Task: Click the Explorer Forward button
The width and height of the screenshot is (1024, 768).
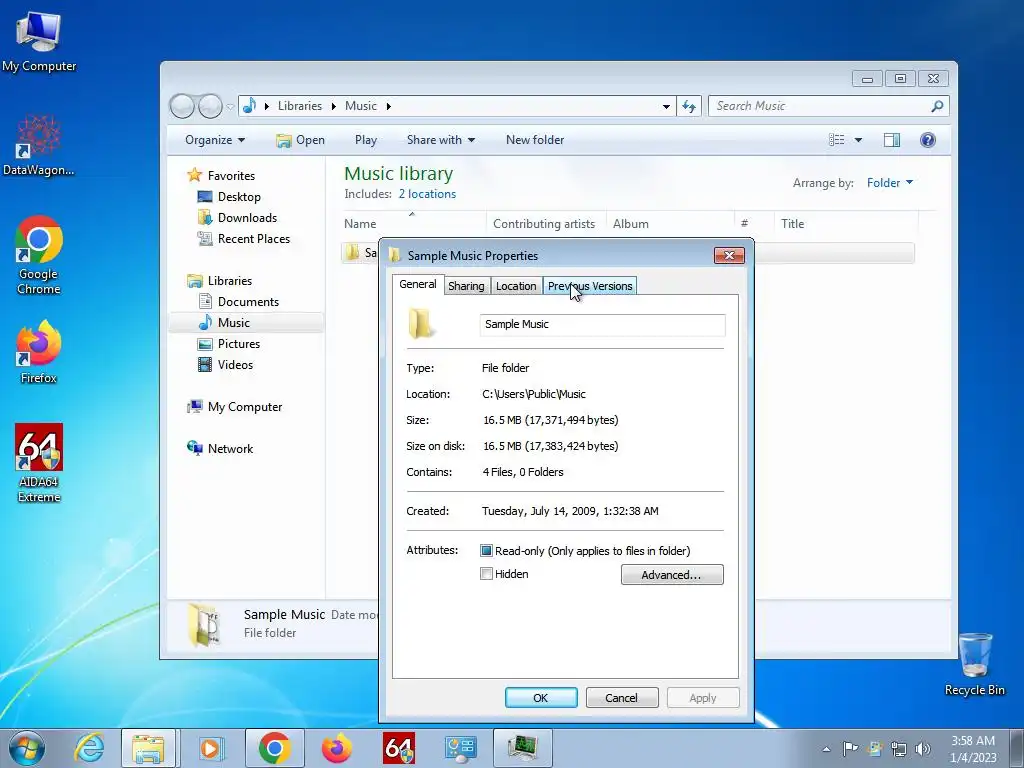Action: click(210, 106)
